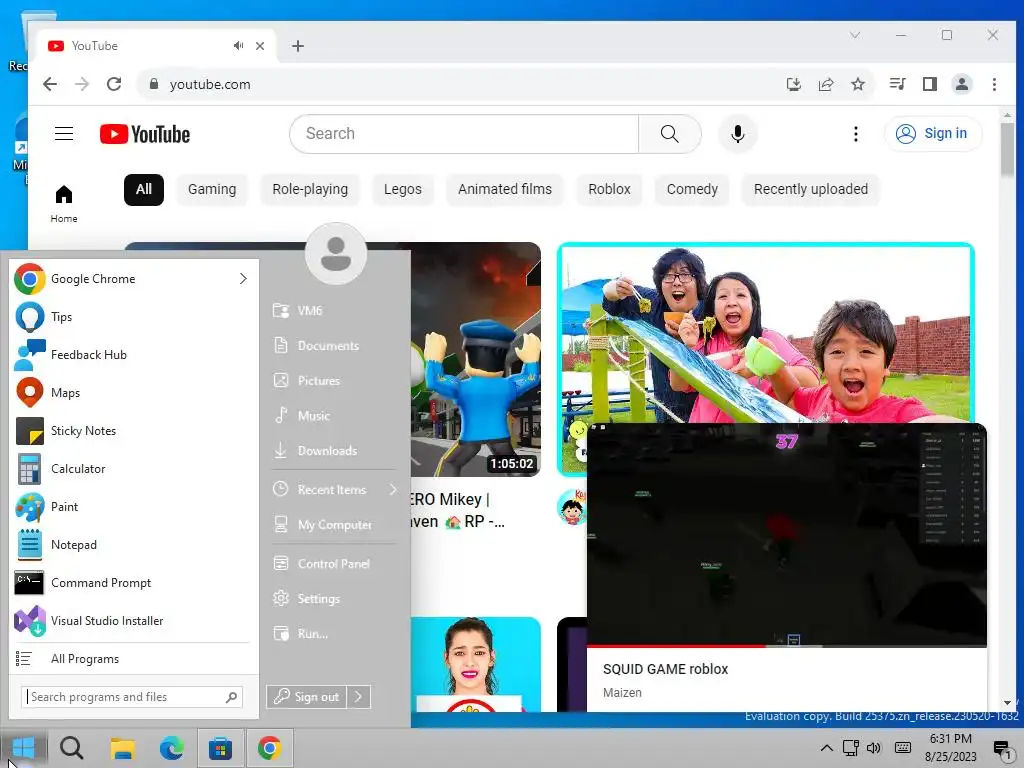
Task: Reload the YouTube page
Action: 114,84
